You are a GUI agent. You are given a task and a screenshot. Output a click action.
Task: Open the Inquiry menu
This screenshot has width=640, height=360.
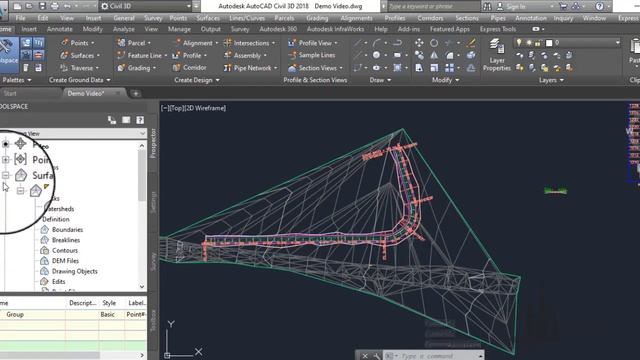click(564, 18)
